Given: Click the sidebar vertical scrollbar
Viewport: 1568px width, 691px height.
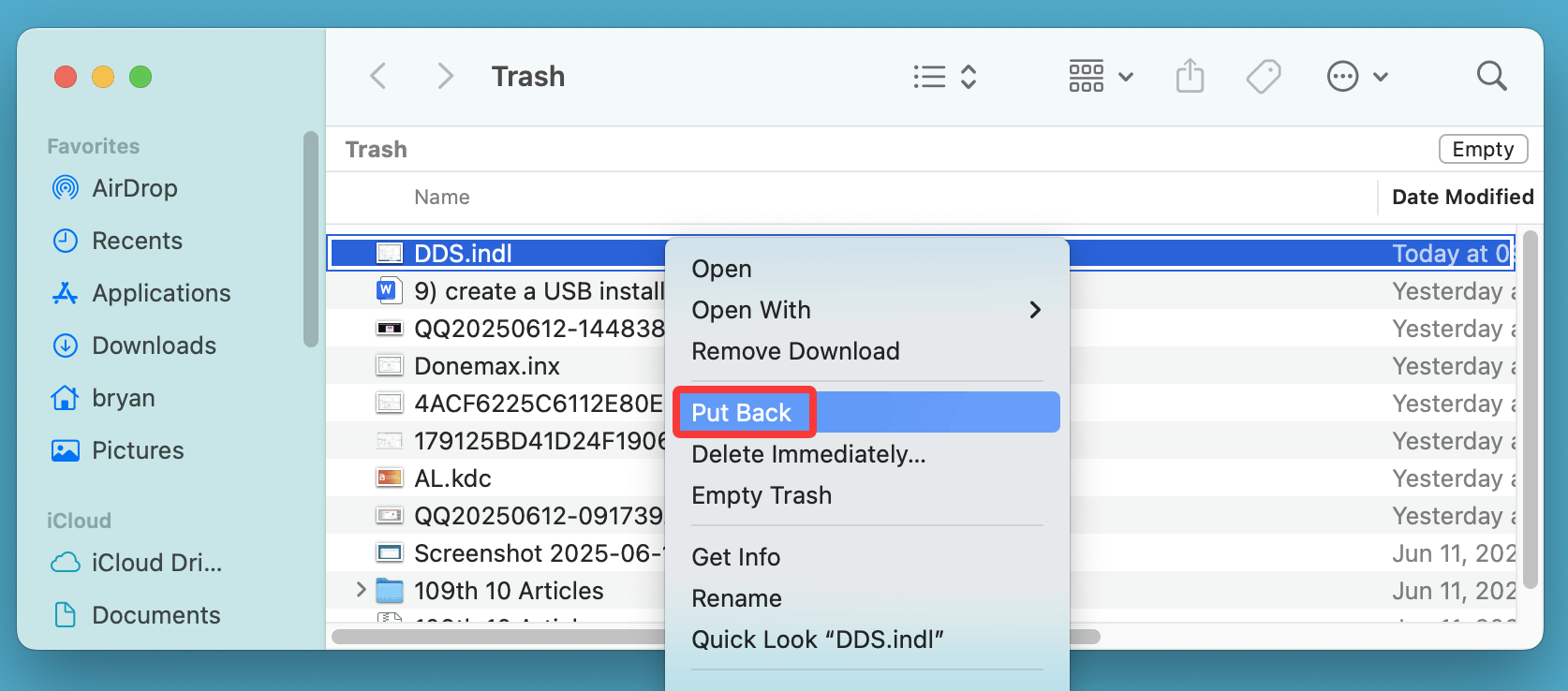Looking at the screenshot, I should pos(311,239).
